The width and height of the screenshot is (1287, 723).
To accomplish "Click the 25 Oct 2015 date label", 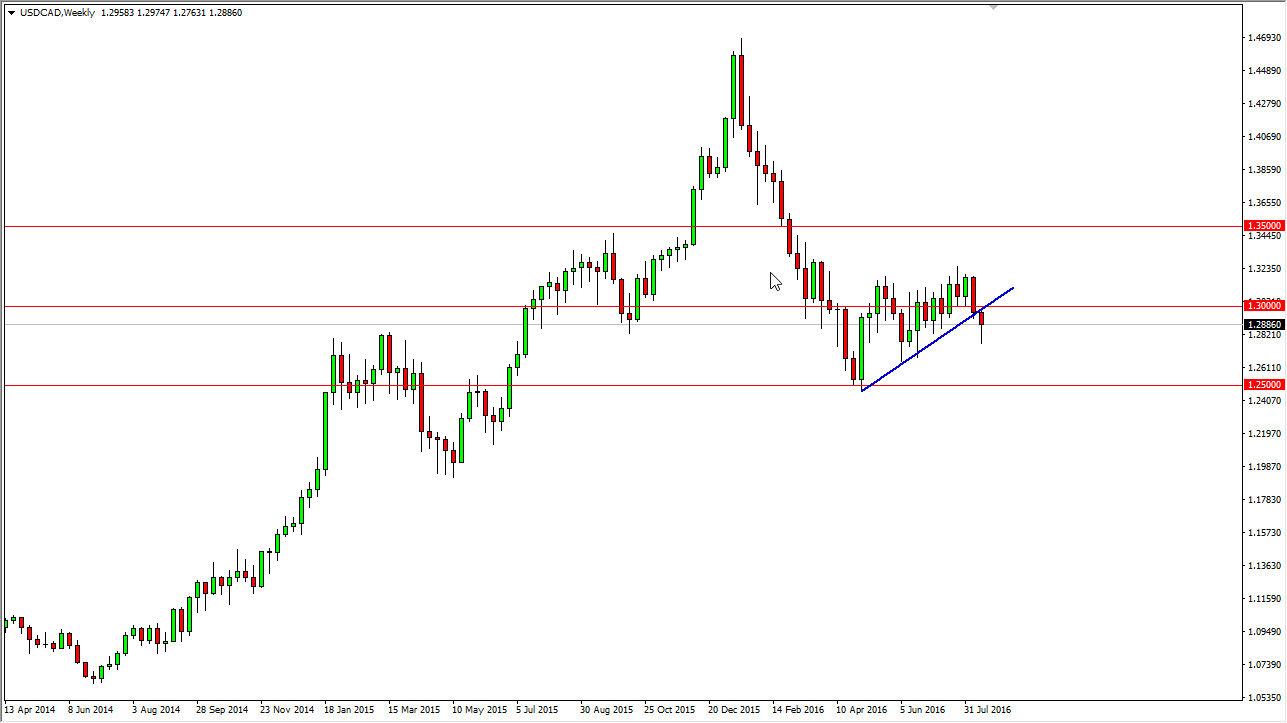I will coord(670,709).
